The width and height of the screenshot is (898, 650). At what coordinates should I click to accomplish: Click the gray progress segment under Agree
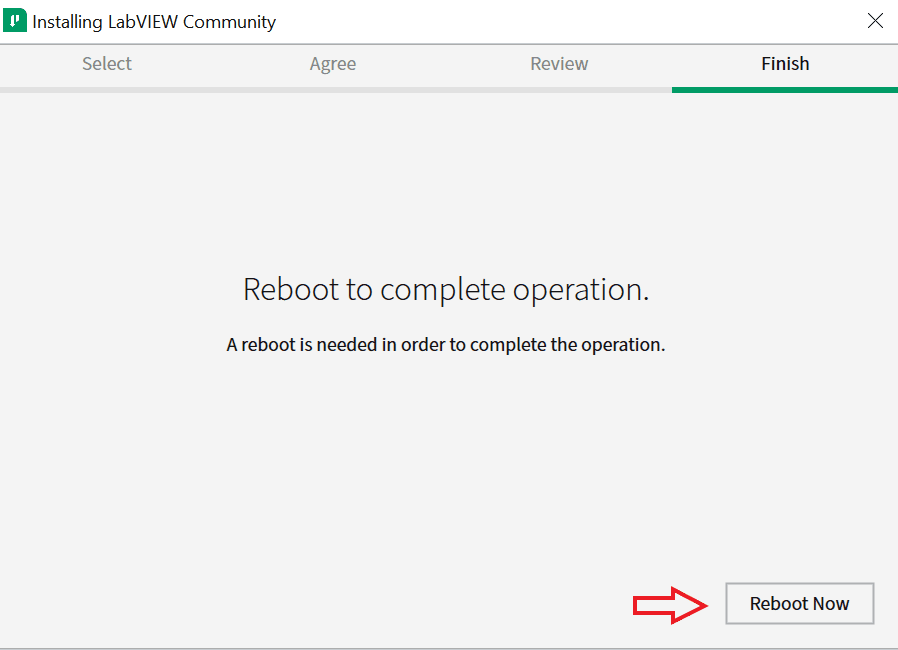(x=336, y=90)
